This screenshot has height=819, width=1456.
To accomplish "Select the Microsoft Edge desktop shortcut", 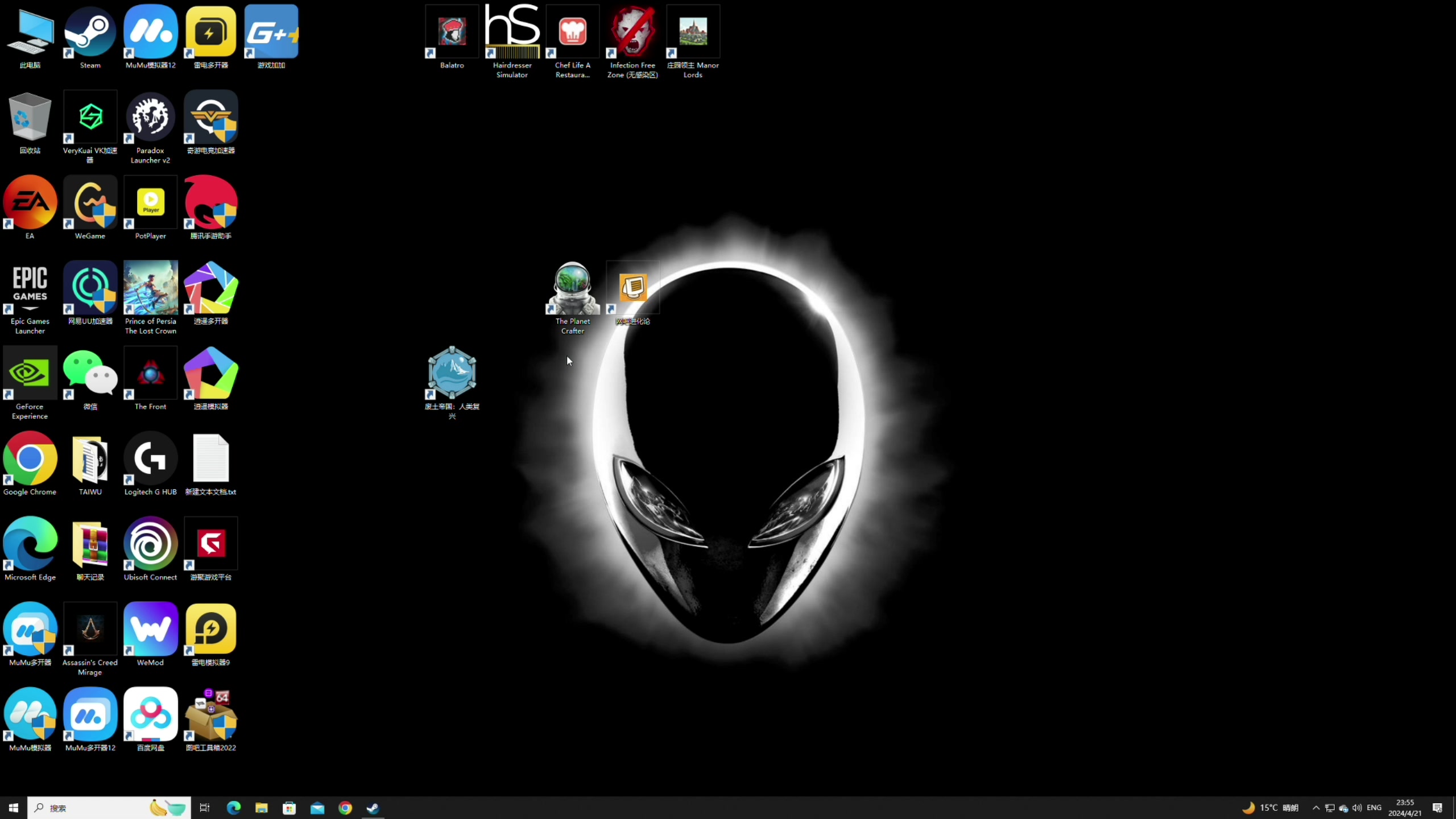I will pos(30,549).
